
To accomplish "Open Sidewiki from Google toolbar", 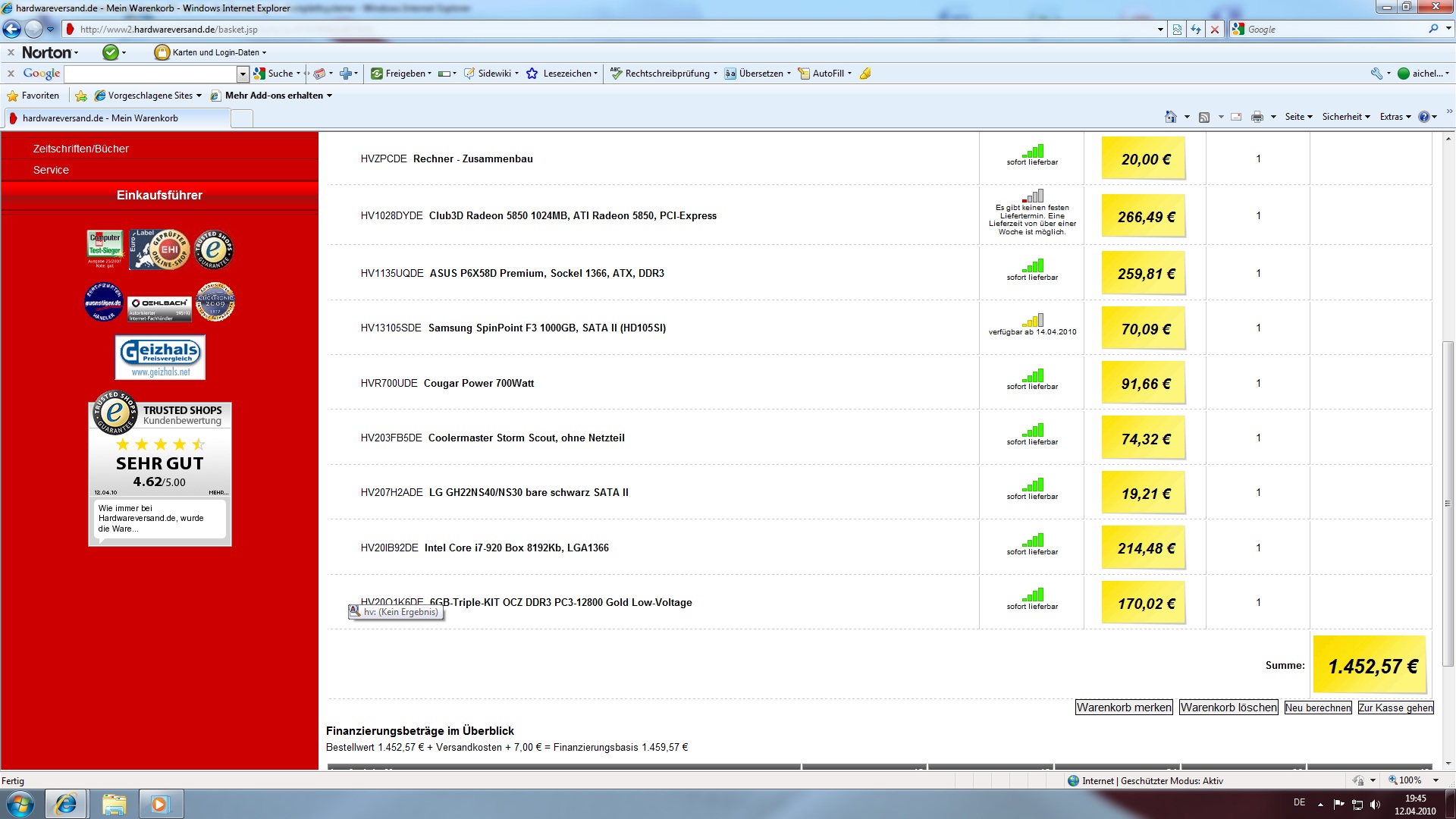I will pos(491,74).
